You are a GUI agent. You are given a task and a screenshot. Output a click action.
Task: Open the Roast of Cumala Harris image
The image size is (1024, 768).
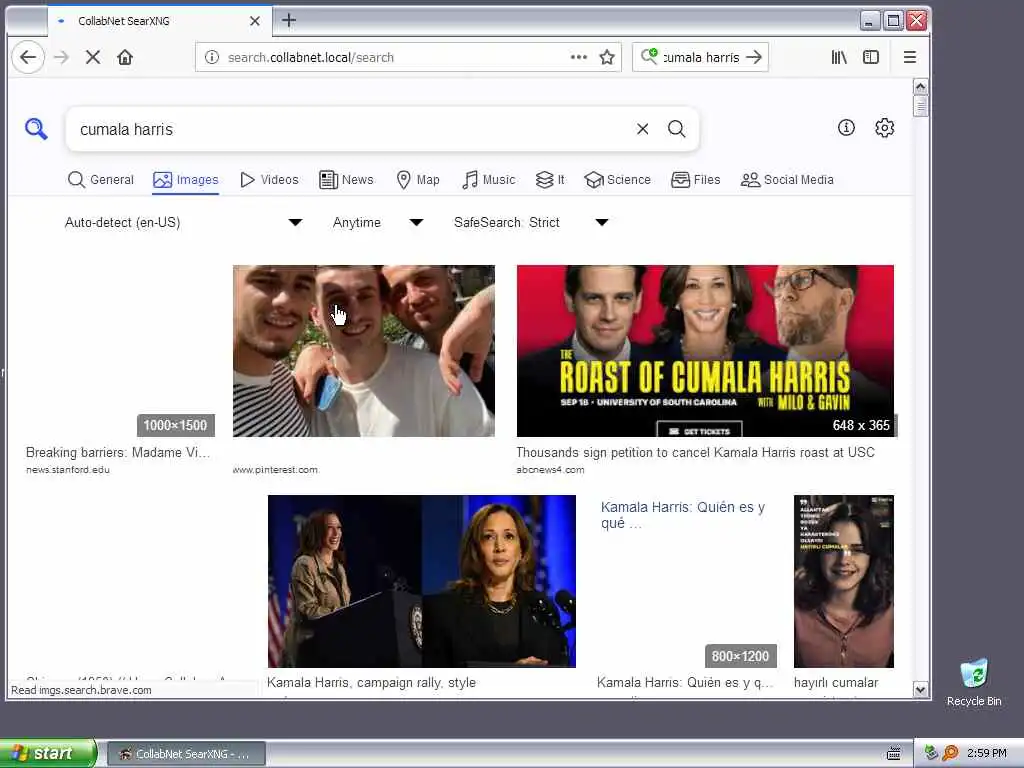705,351
